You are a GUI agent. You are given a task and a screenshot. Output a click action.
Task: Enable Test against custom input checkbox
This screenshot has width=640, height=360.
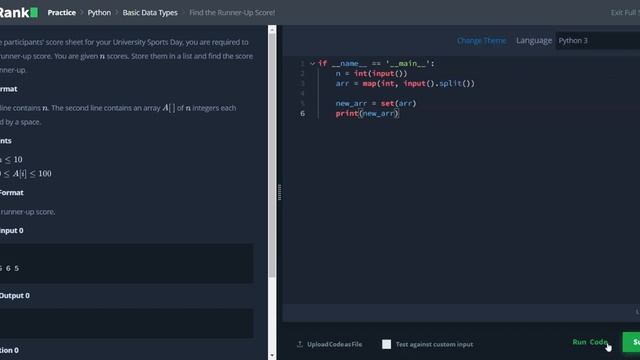[387, 344]
